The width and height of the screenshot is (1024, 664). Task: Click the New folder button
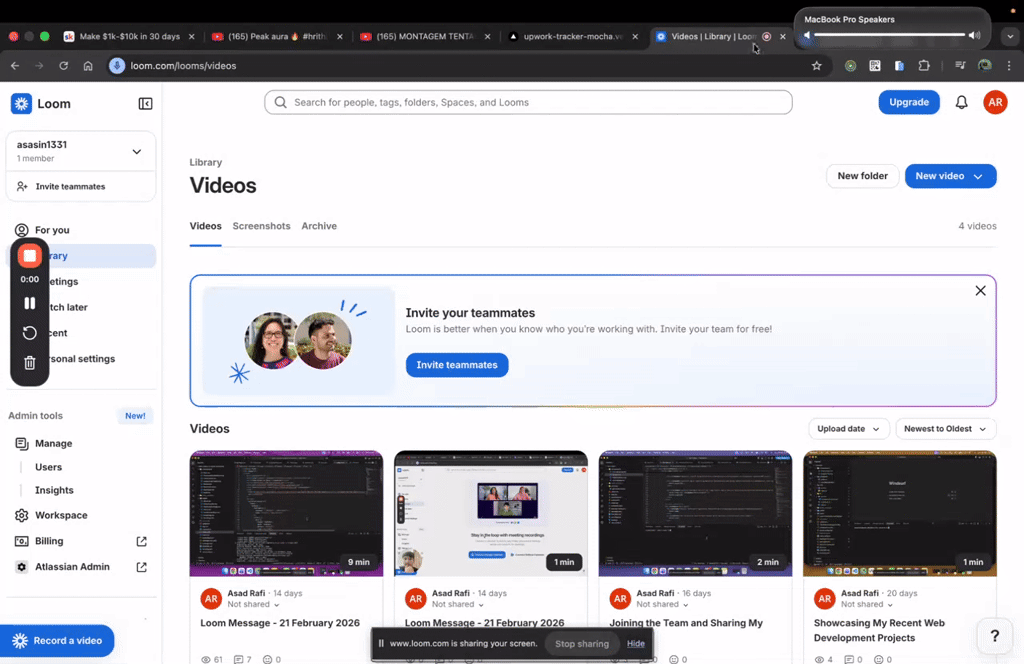(x=862, y=176)
